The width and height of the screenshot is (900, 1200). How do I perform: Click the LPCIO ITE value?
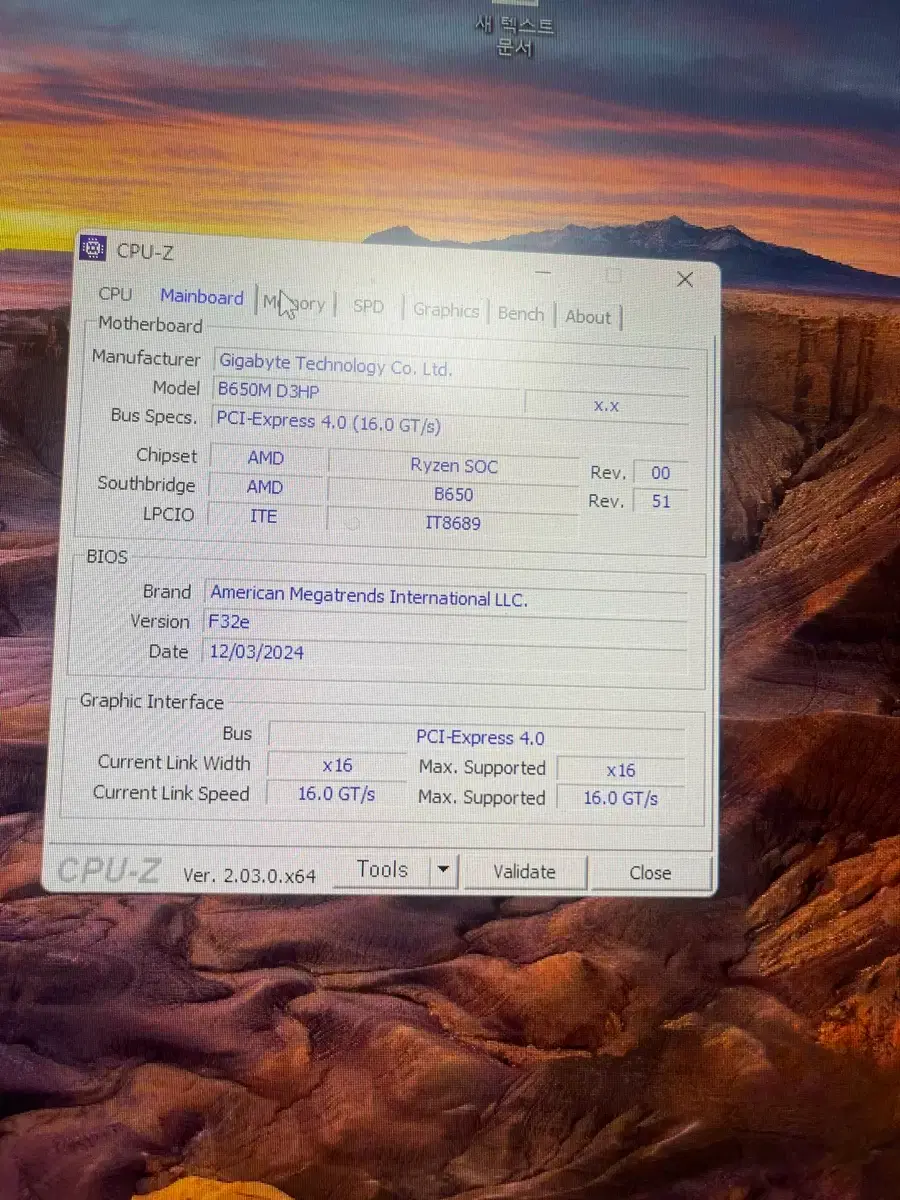[x=264, y=516]
